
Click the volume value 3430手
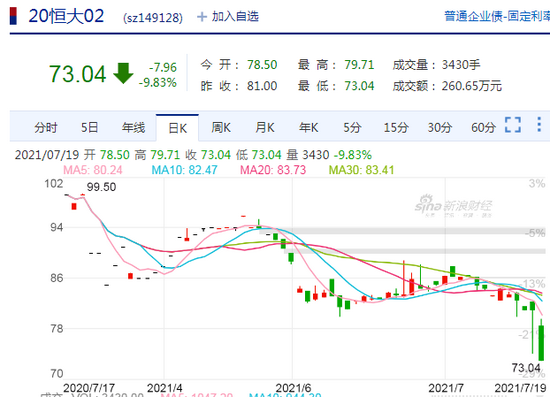pos(461,65)
